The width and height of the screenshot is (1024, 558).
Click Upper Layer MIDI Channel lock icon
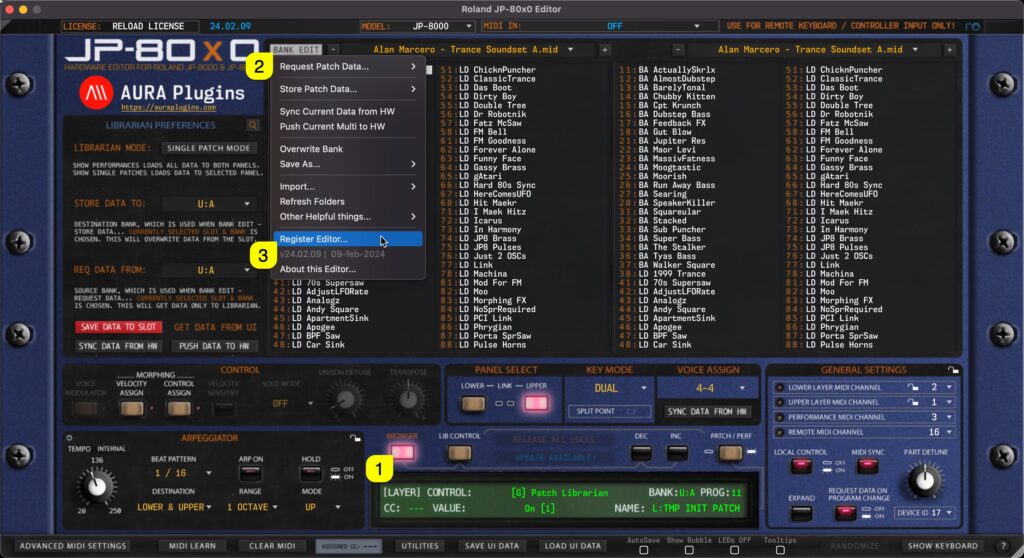tap(913, 402)
